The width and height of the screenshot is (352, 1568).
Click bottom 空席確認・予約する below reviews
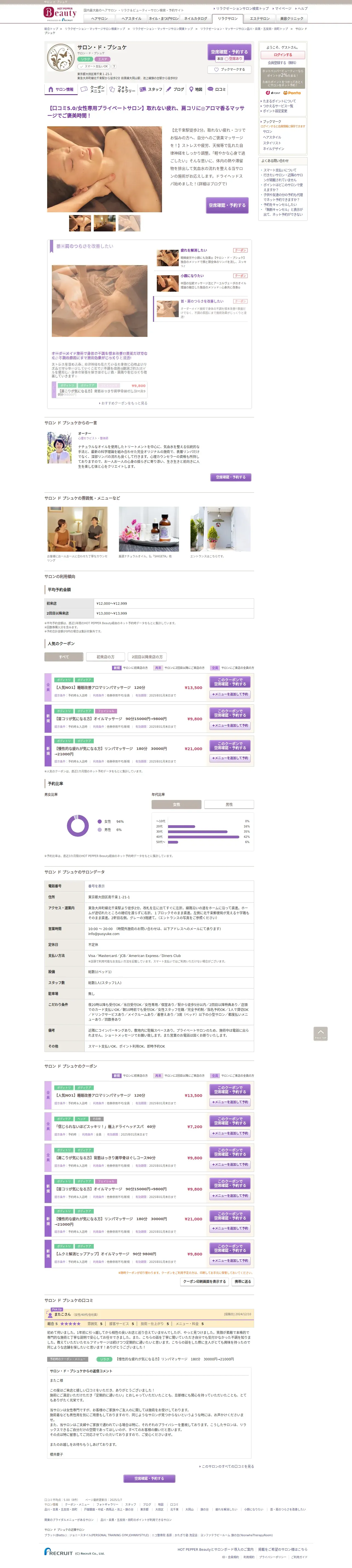149,1478
